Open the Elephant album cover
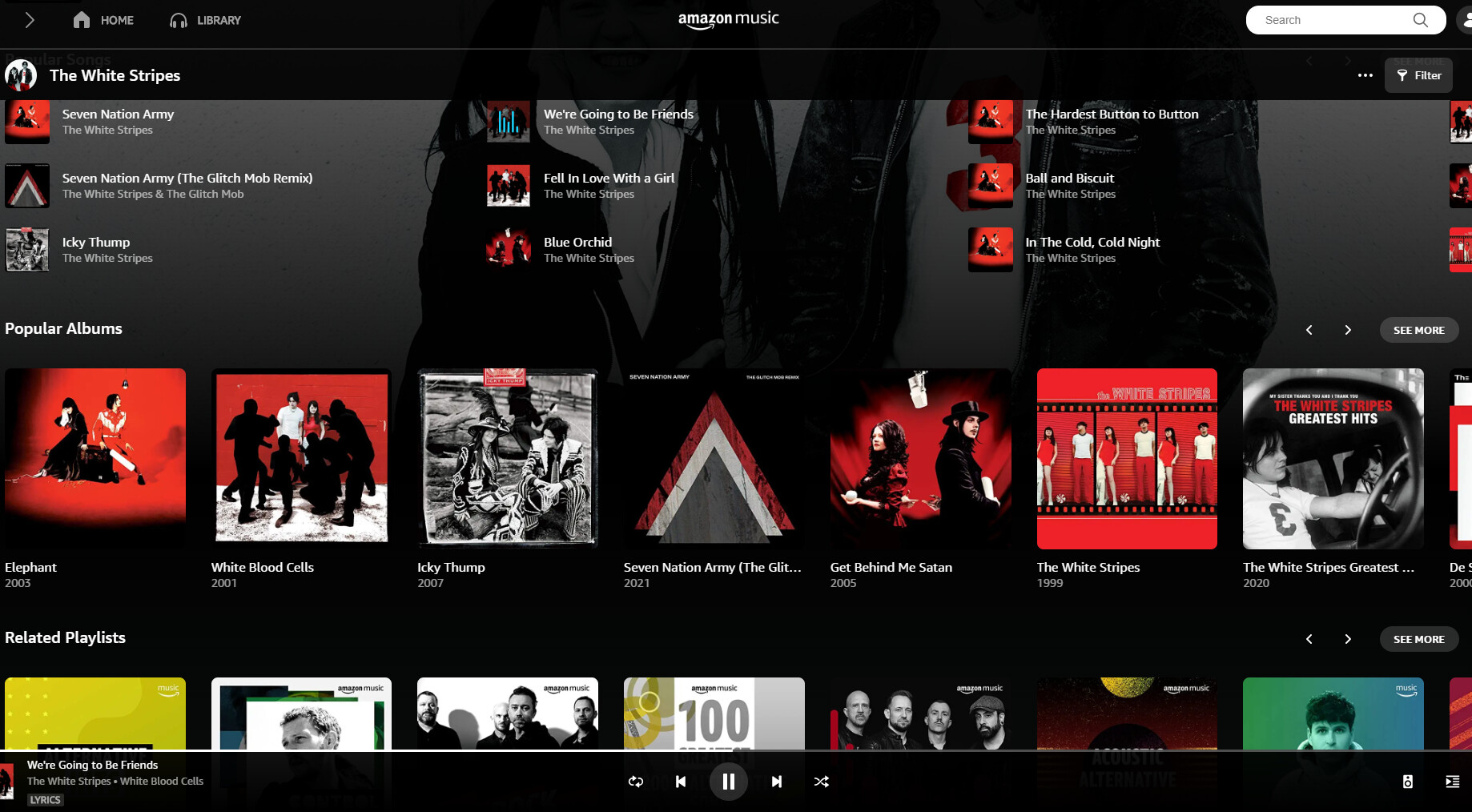The image size is (1472, 812). tap(95, 459)
